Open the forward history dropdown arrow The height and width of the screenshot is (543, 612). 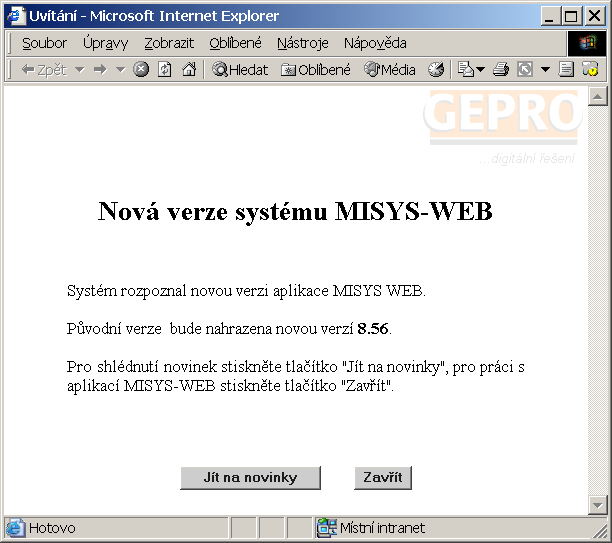[x=121, y=70]
